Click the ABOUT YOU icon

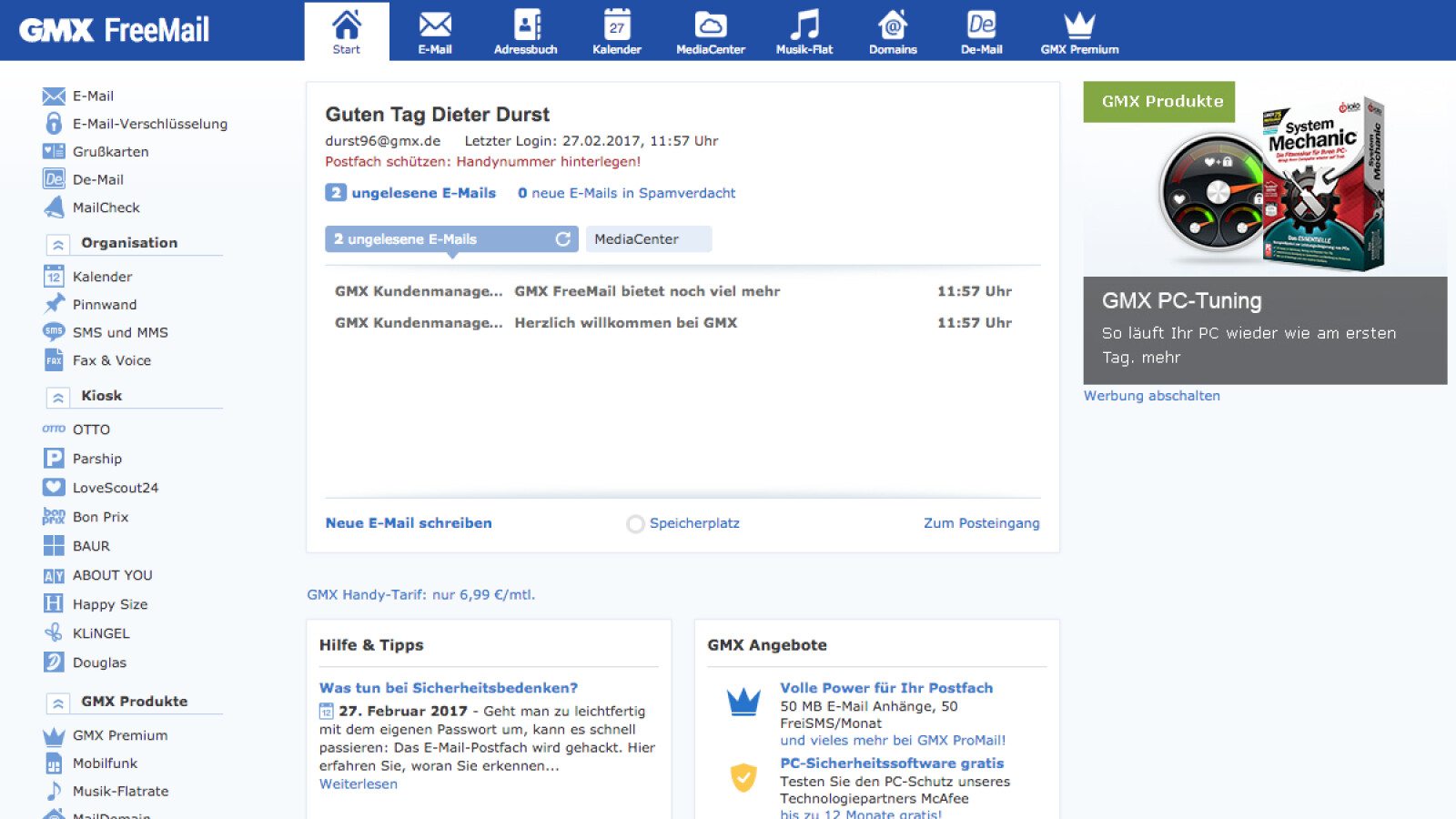(x=54, y=575)
